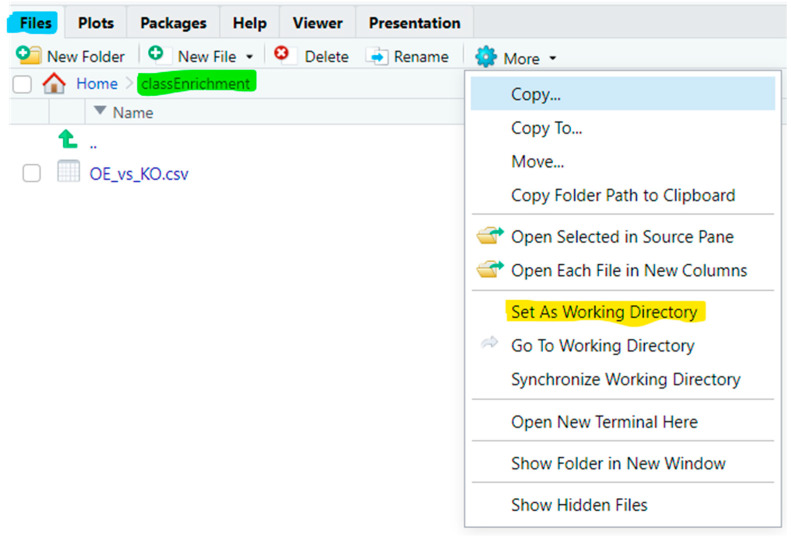Click the Delete button label
Viewport: 791px width, 537px height.
[x=326, y=57]
